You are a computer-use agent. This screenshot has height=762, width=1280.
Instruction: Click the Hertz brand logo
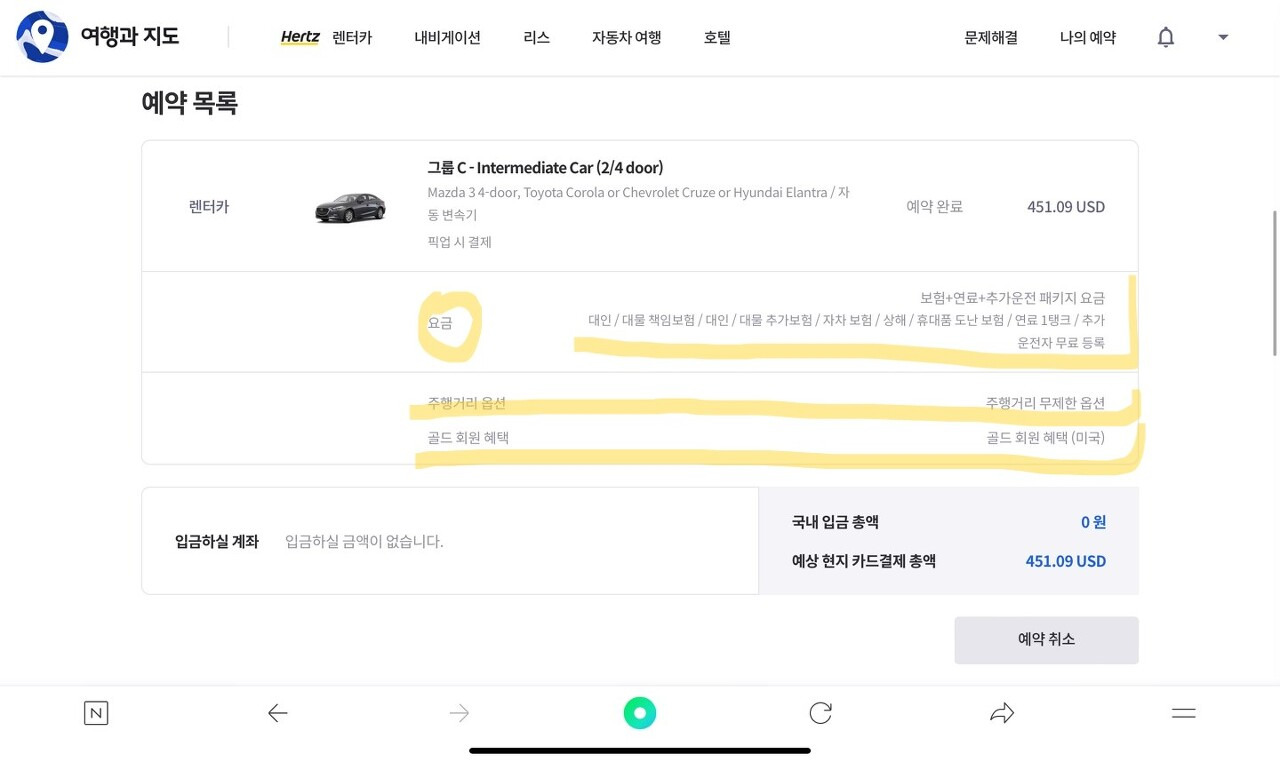[x=299, y=37]
